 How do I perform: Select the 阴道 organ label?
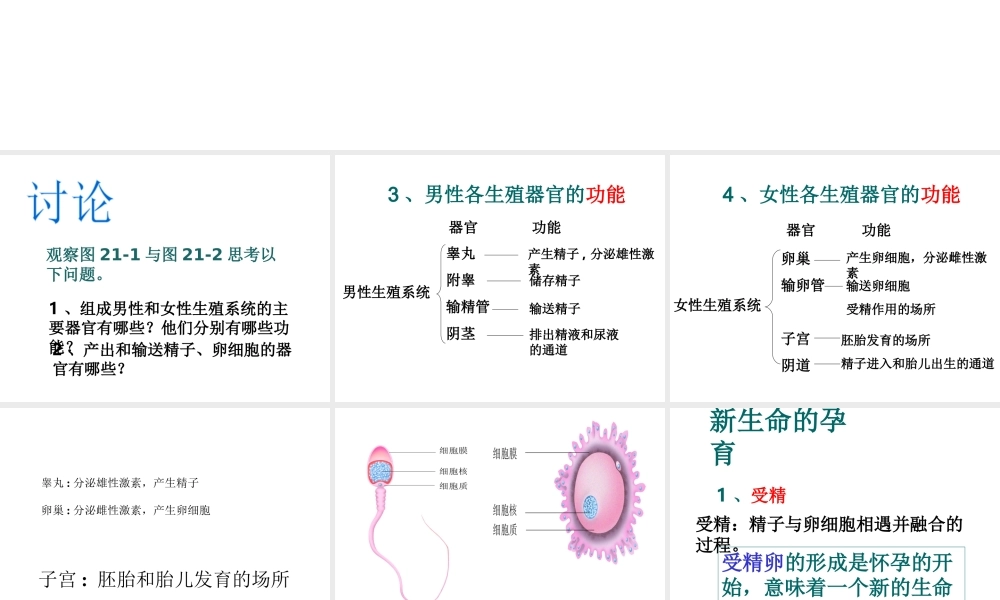[x=796, y=365]
